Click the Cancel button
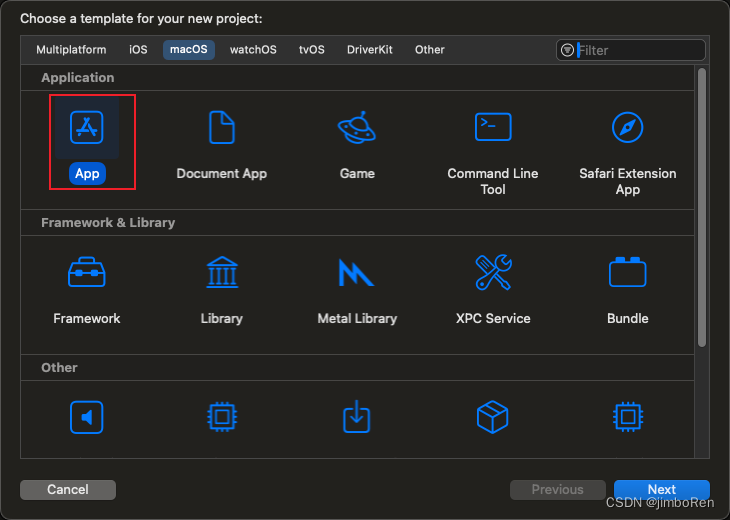 [68, 490]
